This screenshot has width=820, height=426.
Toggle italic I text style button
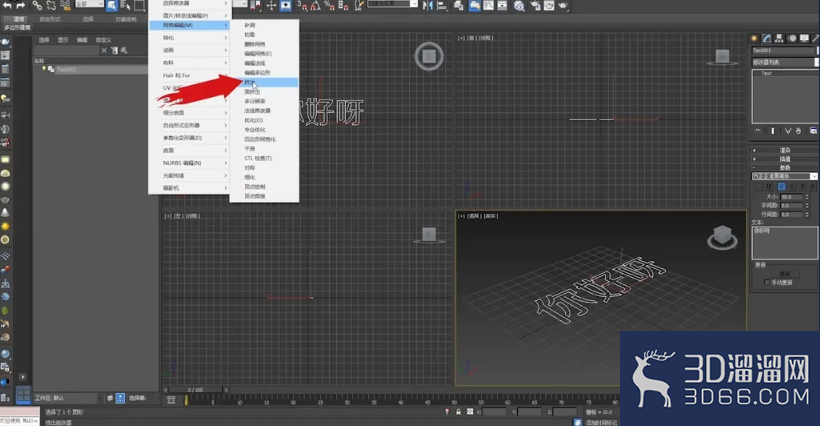point(757,187)
